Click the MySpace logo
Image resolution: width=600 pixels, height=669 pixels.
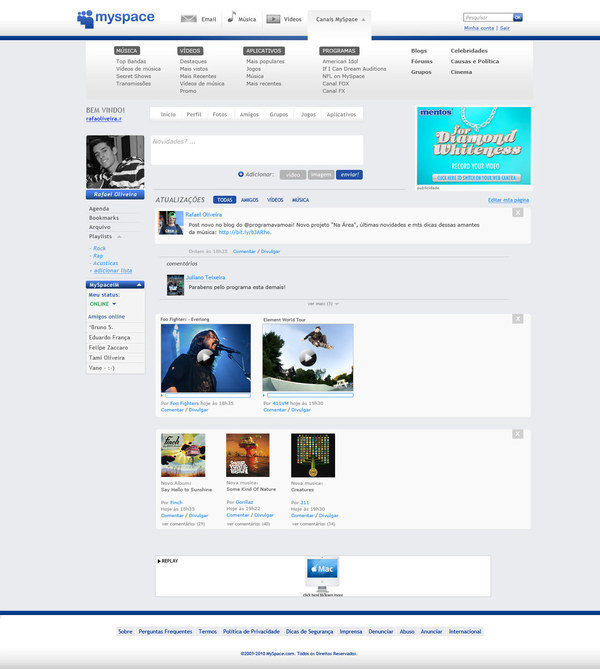pyautogui.click(x=116, y=18)
